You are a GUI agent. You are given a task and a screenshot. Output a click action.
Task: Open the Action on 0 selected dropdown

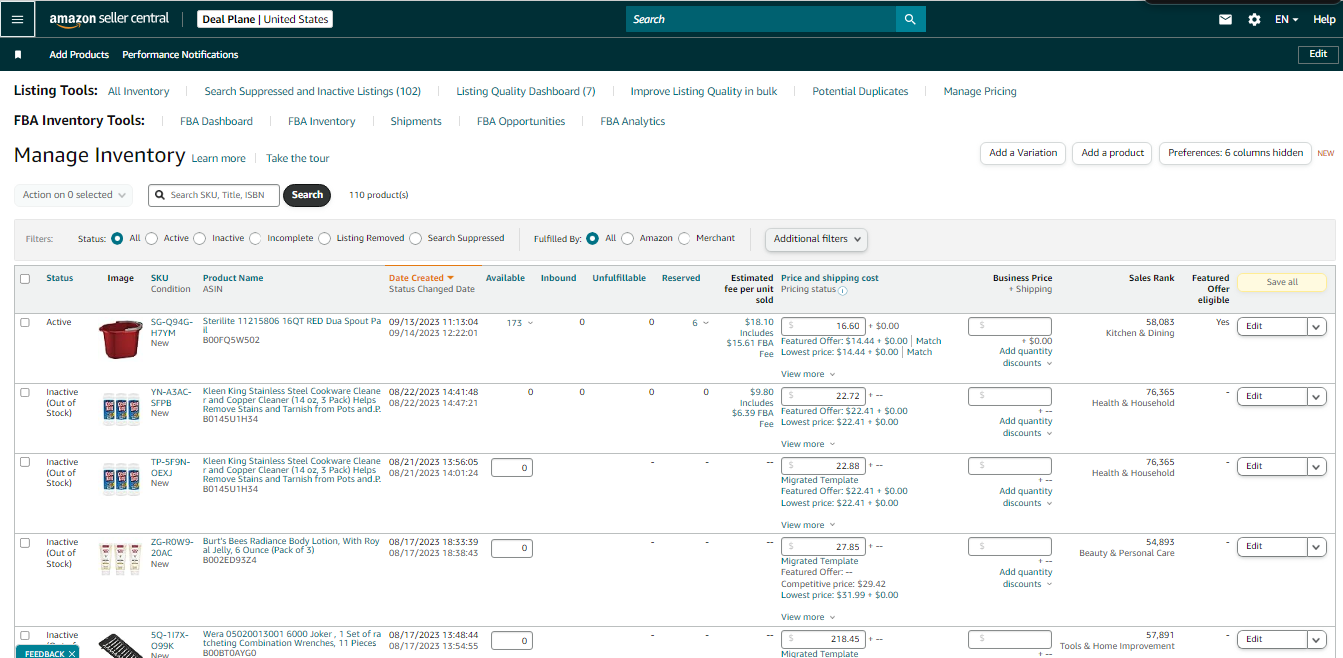[75, 195]
